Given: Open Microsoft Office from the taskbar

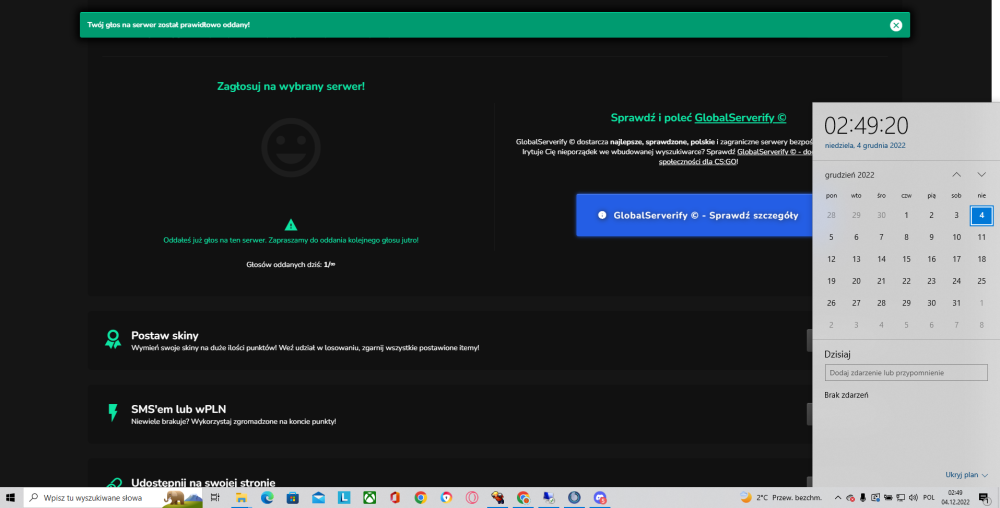Looking at the screenshot, I should [x=395, y=498].
